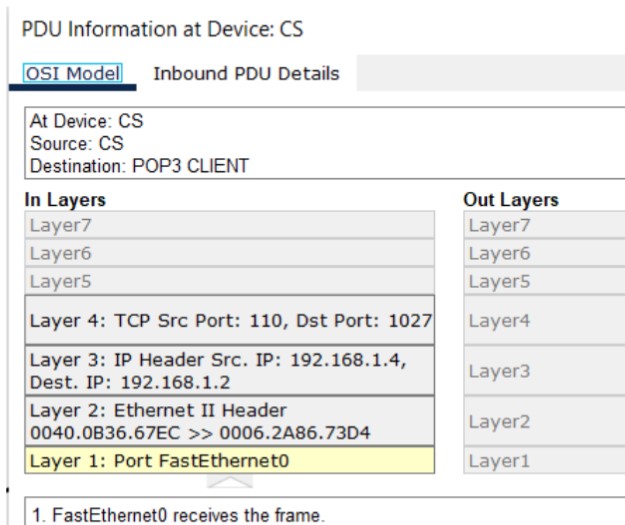Click the In Layers Layer7 box
The image size is (625, 525).
click(x=229, y=224)
